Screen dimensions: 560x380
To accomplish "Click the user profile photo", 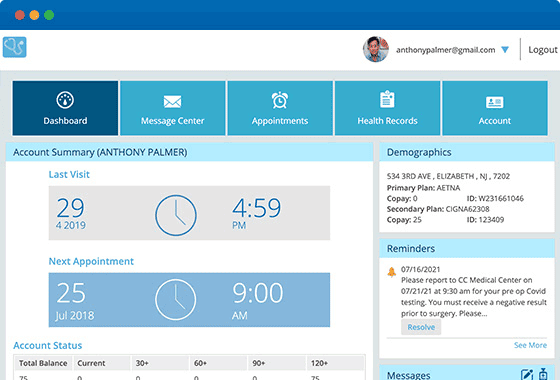I will pos(376,49).
